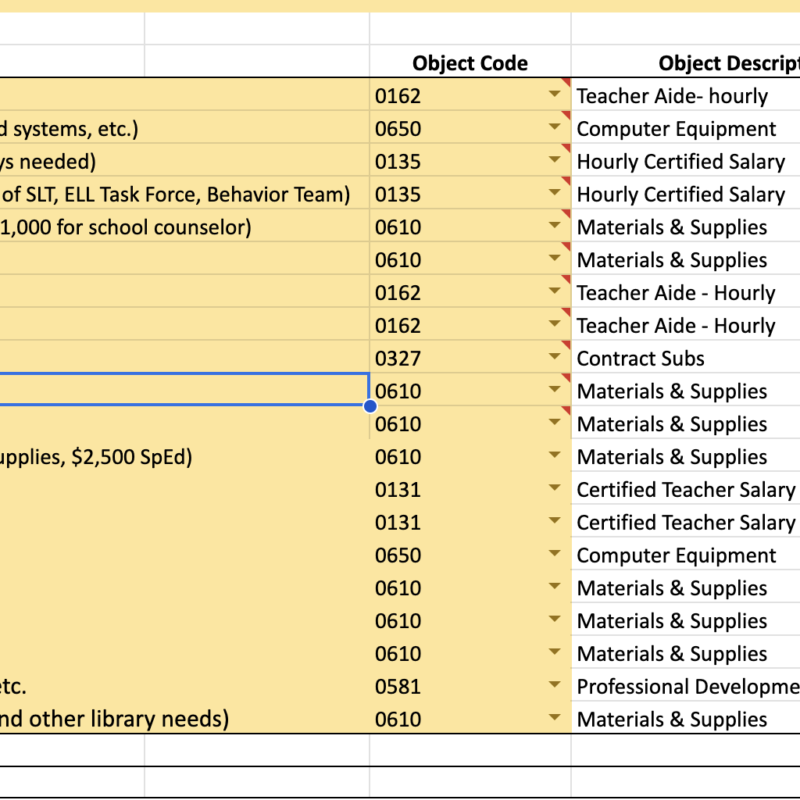Select the Professional Development description cell

click(x=686, y=685)
